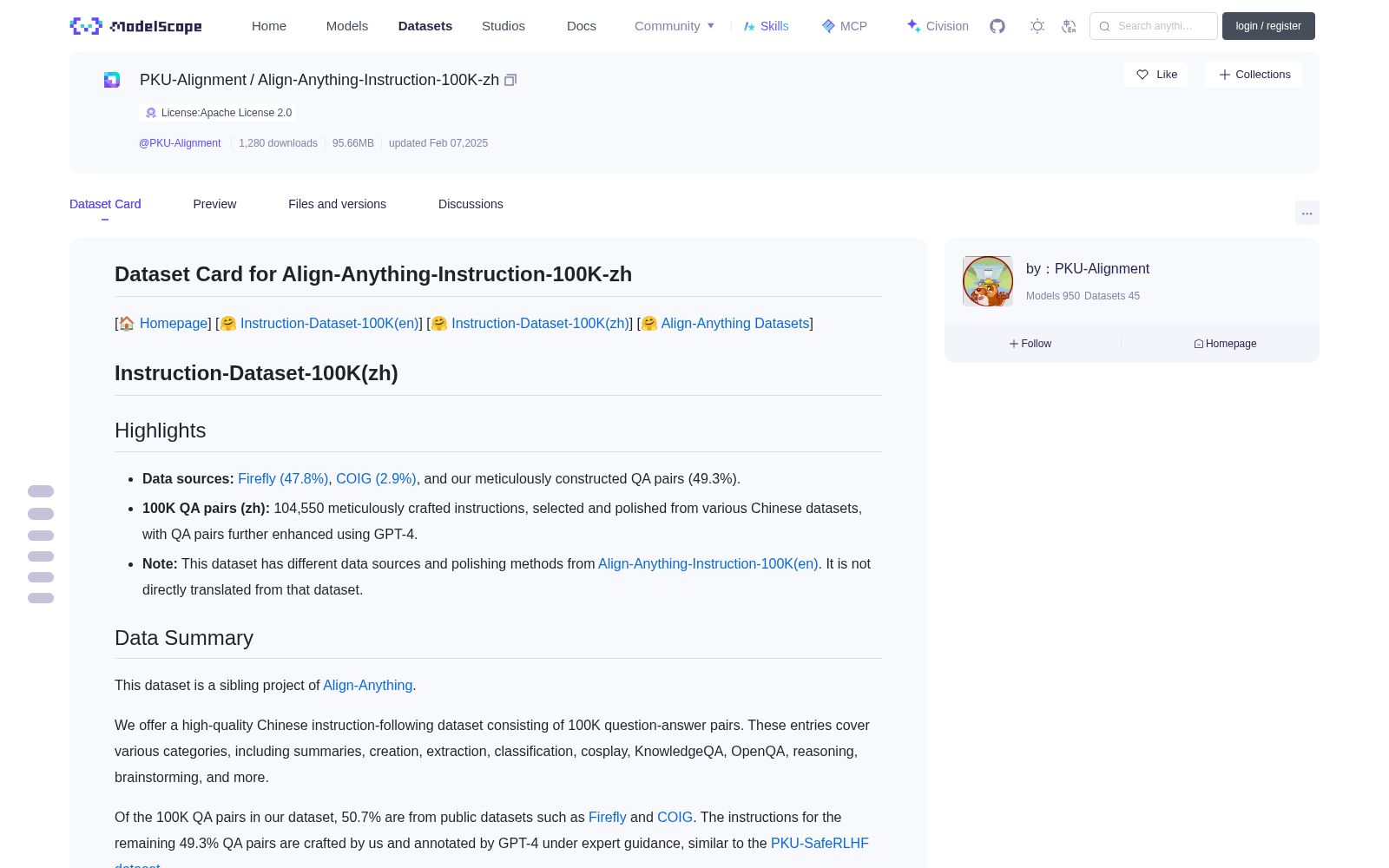Go to the Home menu item
The width and height of the screenshot is (1389, 868).
(x=269, y=26)
